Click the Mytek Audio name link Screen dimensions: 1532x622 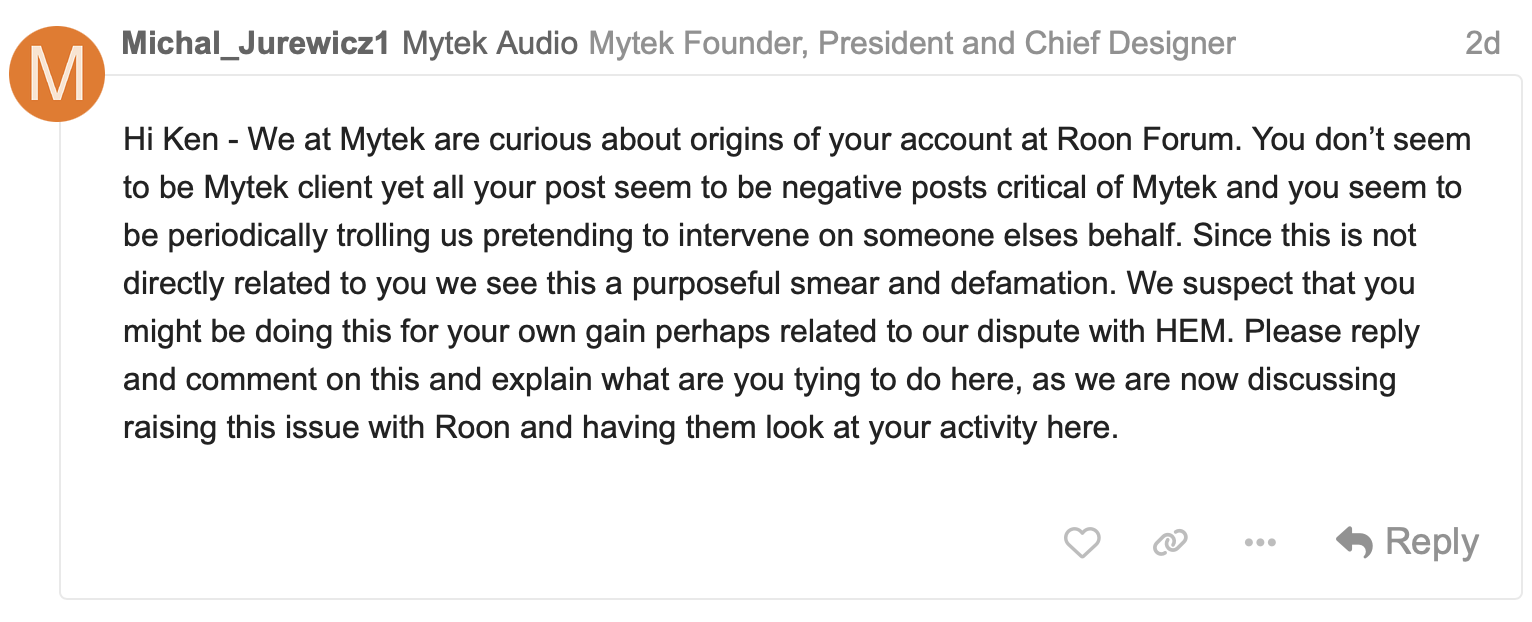coord(490,44)
